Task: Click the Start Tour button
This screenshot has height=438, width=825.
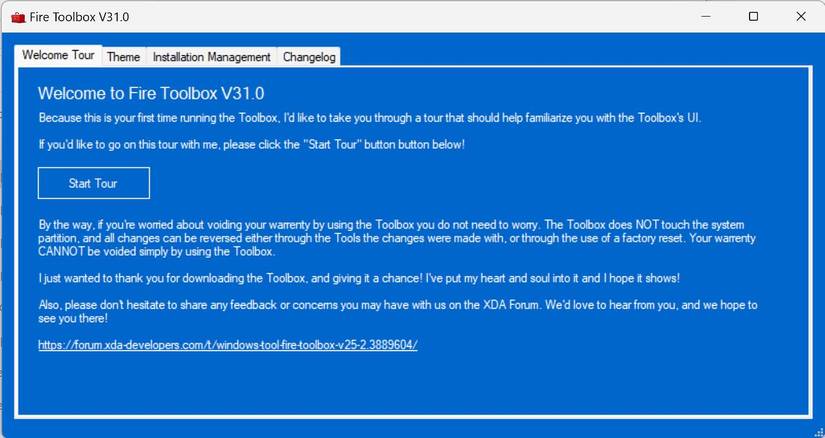Action: pos(94,183)
